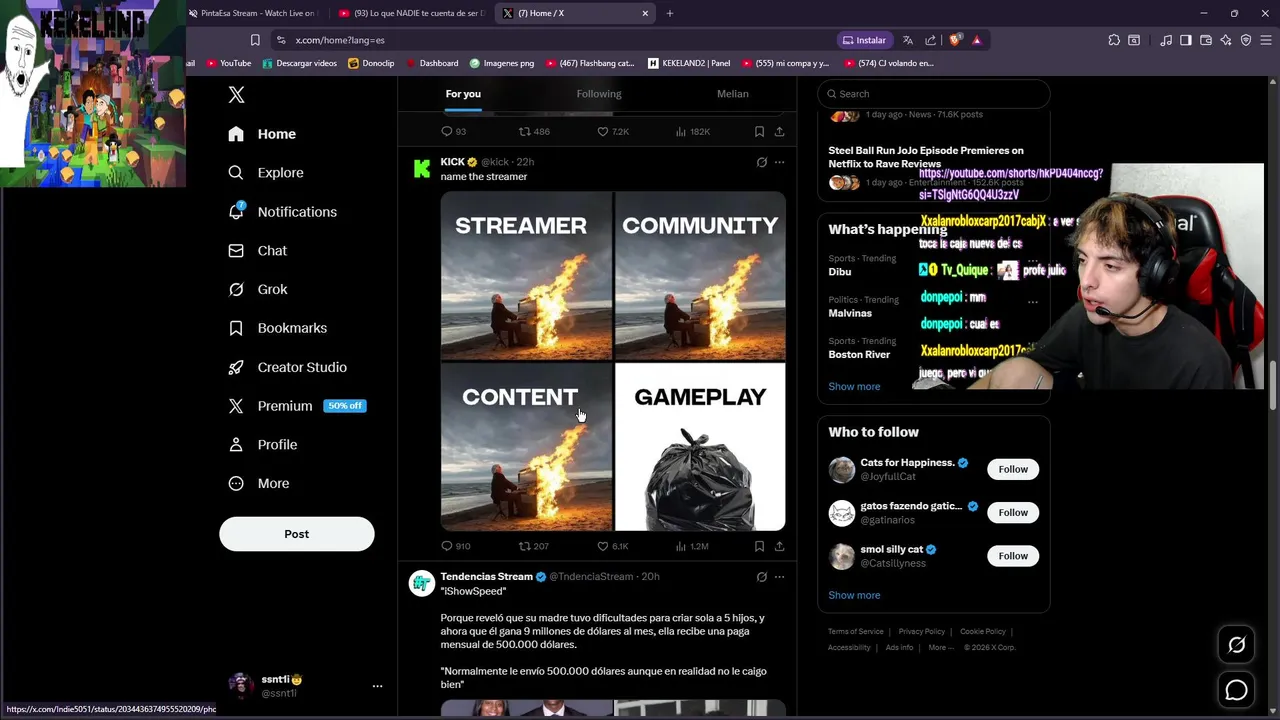This screenshot has width=1280, height=720.
Task: Click Show more under Who to follow
Action: pyautogui.click(x=854, y=596)
